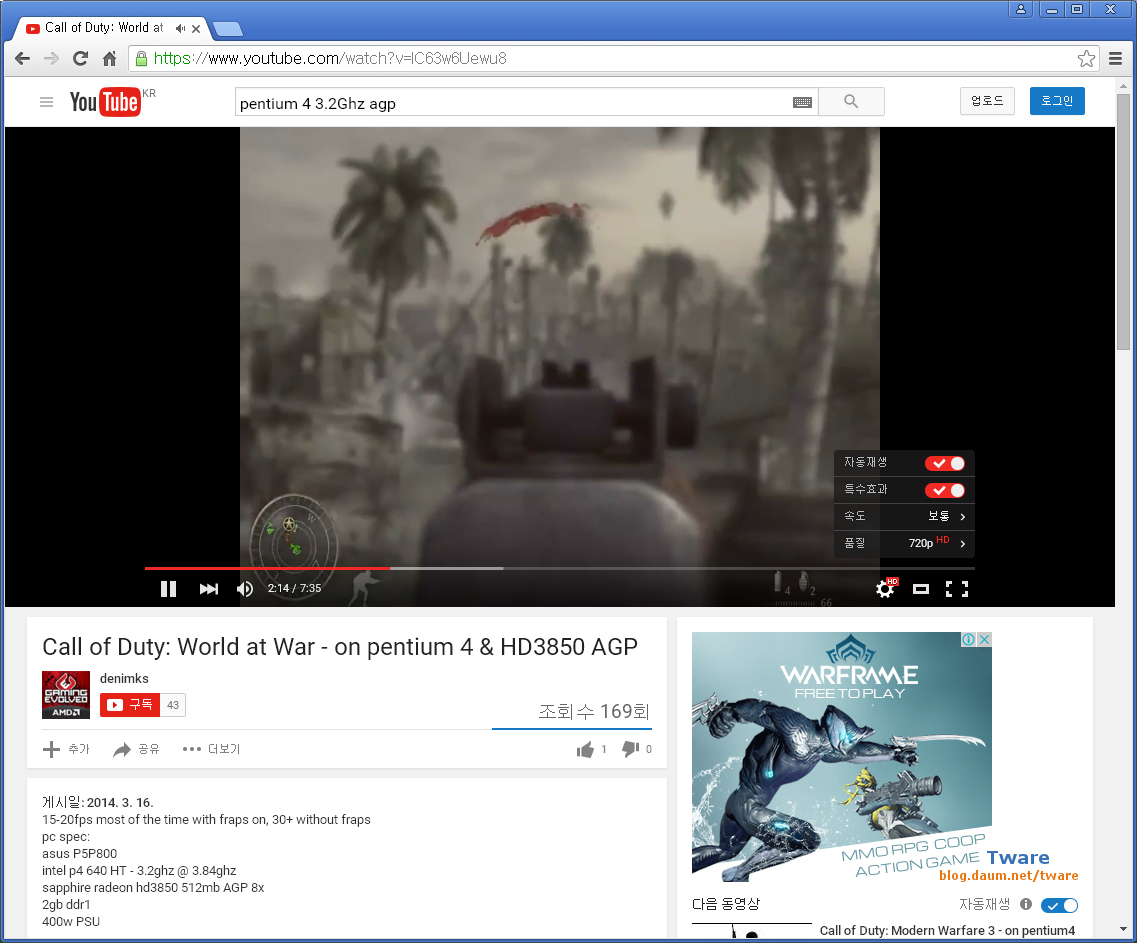Click the subscriber count 43
This screenshot has height=943, width=1137.
173,705
